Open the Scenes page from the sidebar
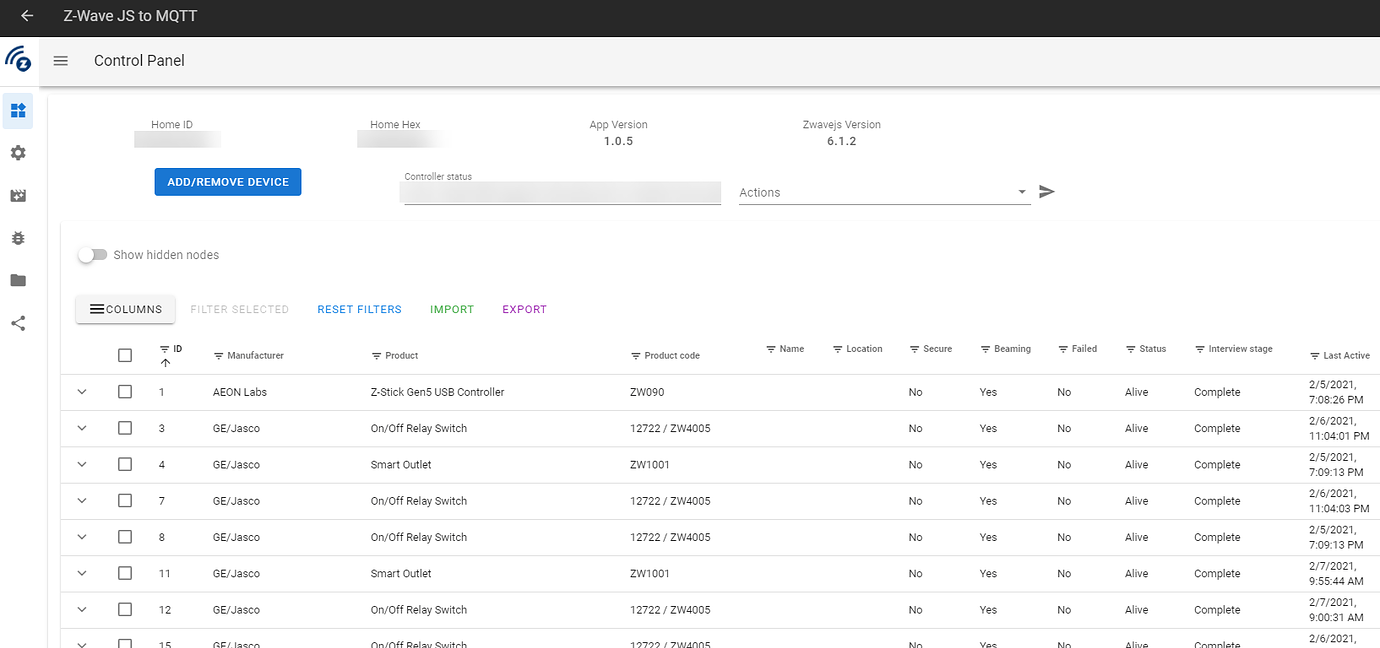This screenshot has width=1380, height=648. click(x=17, y=195)
